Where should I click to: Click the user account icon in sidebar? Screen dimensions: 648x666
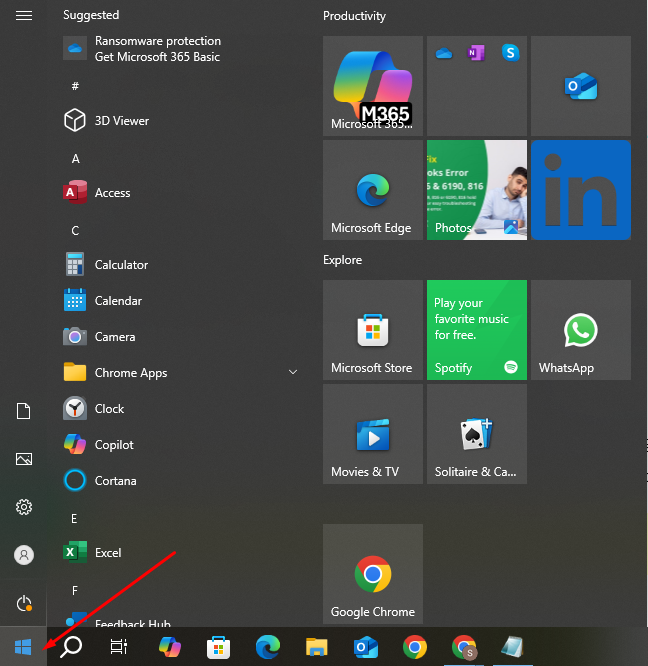[24, 555]
